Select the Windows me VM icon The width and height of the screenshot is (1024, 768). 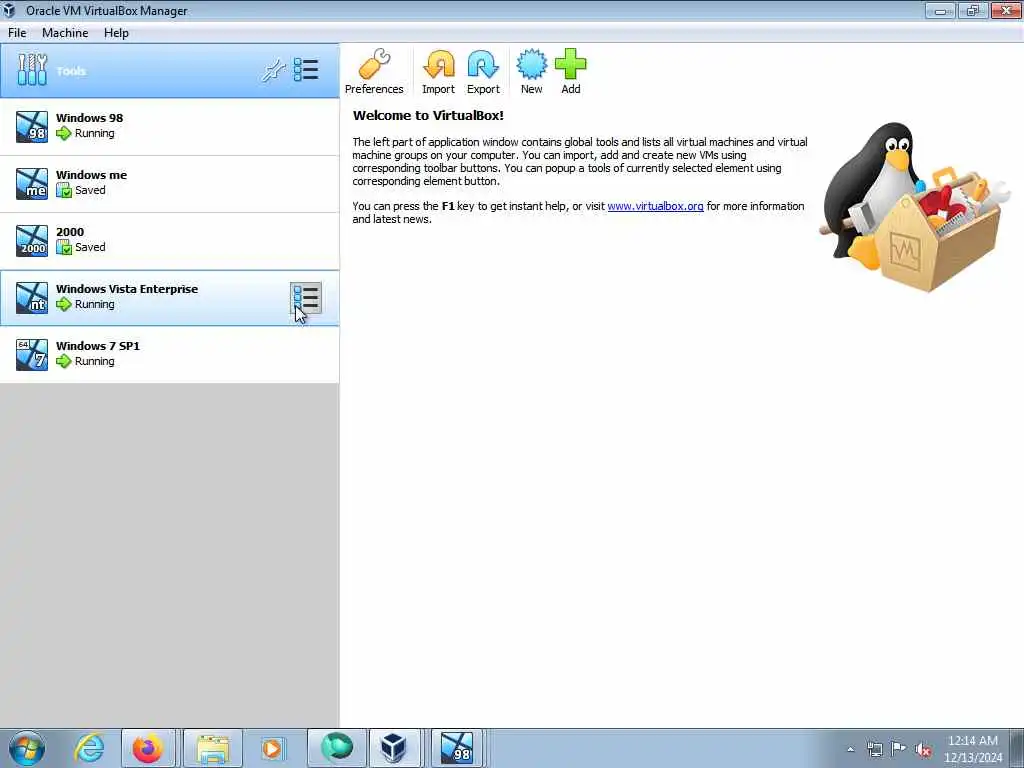pyautogui.click(x=32, y=184)
